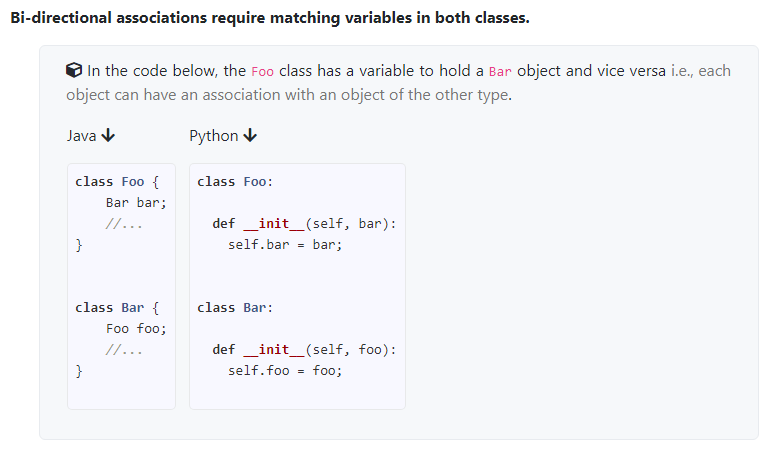This screenshot has height=450, width=766.
Task: Click the 'Foo foo;' line in Java code
Action: pos(136,328)
